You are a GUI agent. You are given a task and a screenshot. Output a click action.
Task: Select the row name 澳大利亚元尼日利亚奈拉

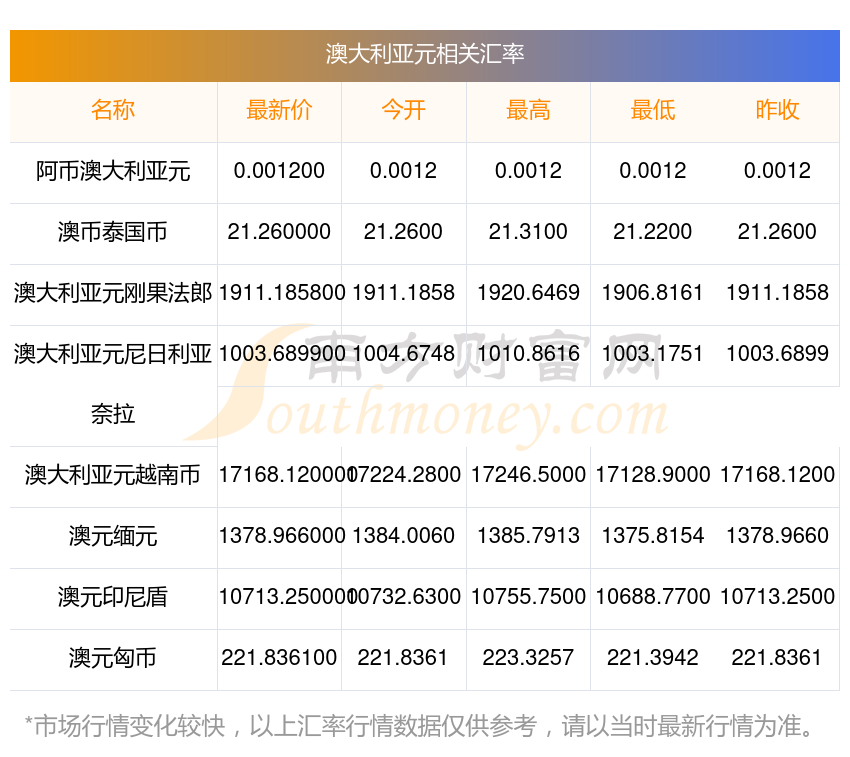click(x=113, y=384)
